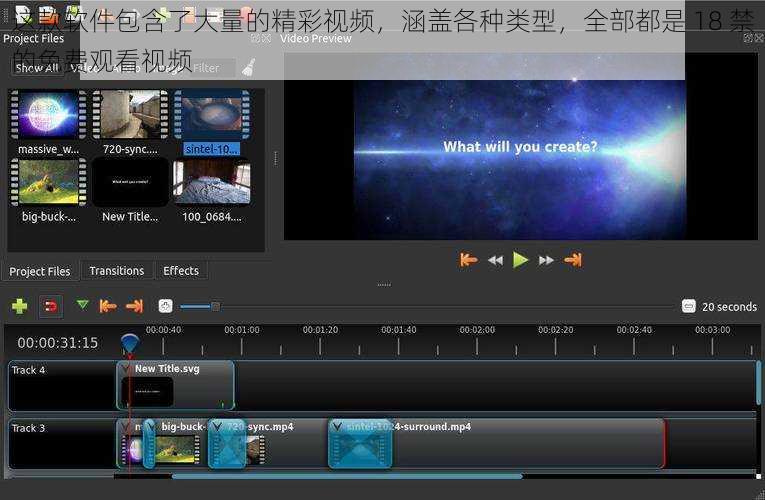Click ruler at 00:01:40 mark
765x500 pixels.
pos(399,330)
